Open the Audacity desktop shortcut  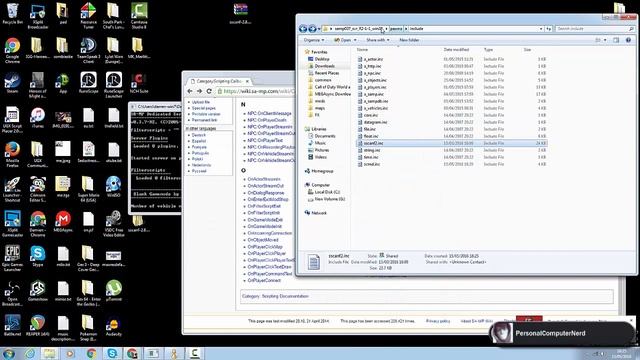pos(113,326)
